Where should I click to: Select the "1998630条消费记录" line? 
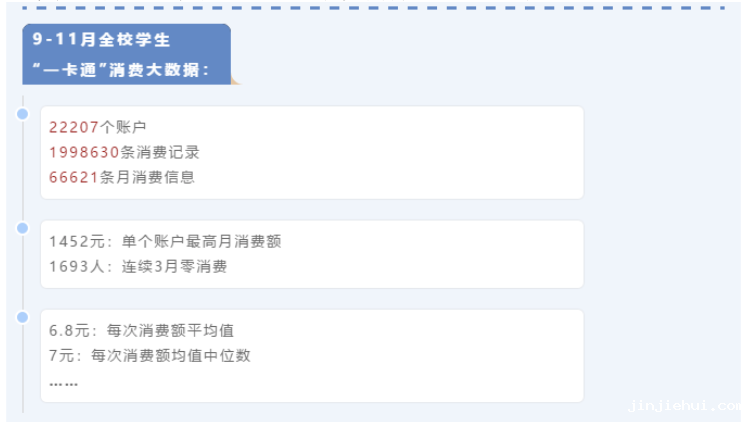124,152
